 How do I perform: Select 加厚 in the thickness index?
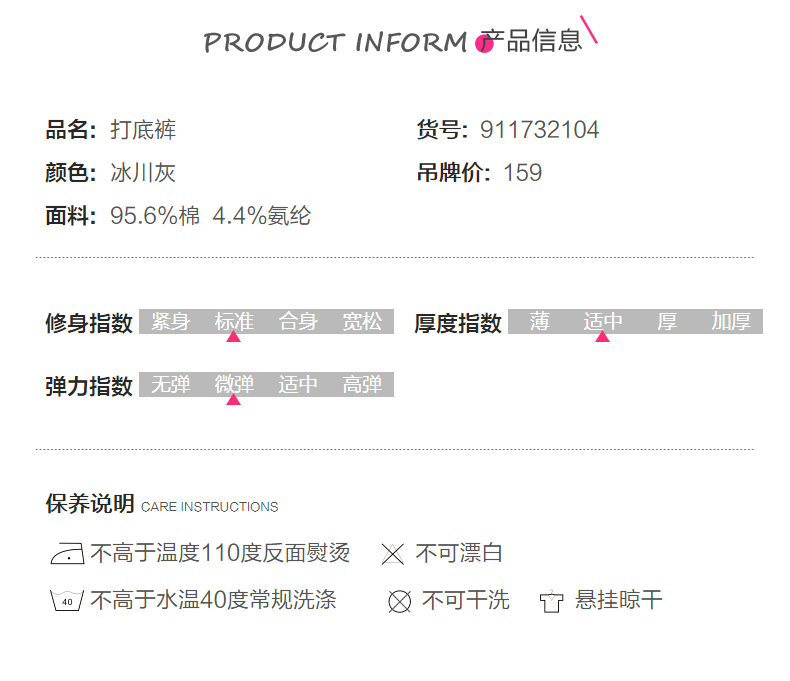731,322
